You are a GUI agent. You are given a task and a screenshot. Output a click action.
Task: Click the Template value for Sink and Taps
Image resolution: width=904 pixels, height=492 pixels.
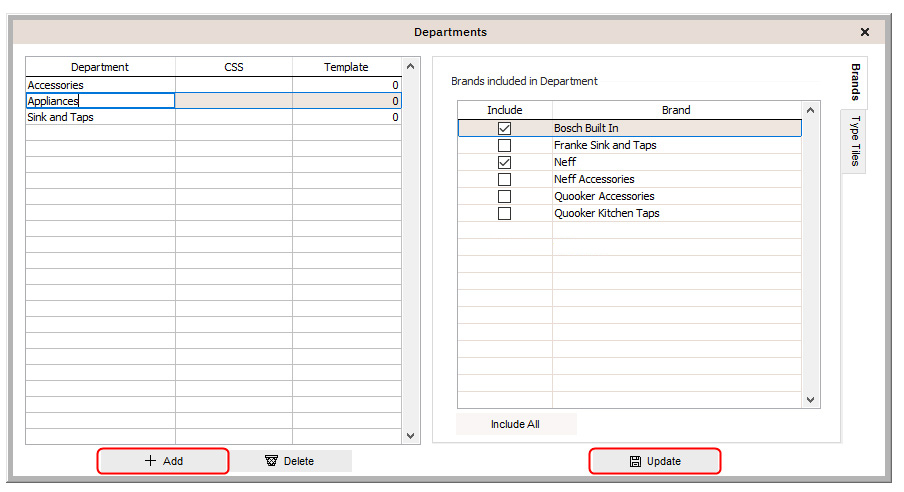346,117
